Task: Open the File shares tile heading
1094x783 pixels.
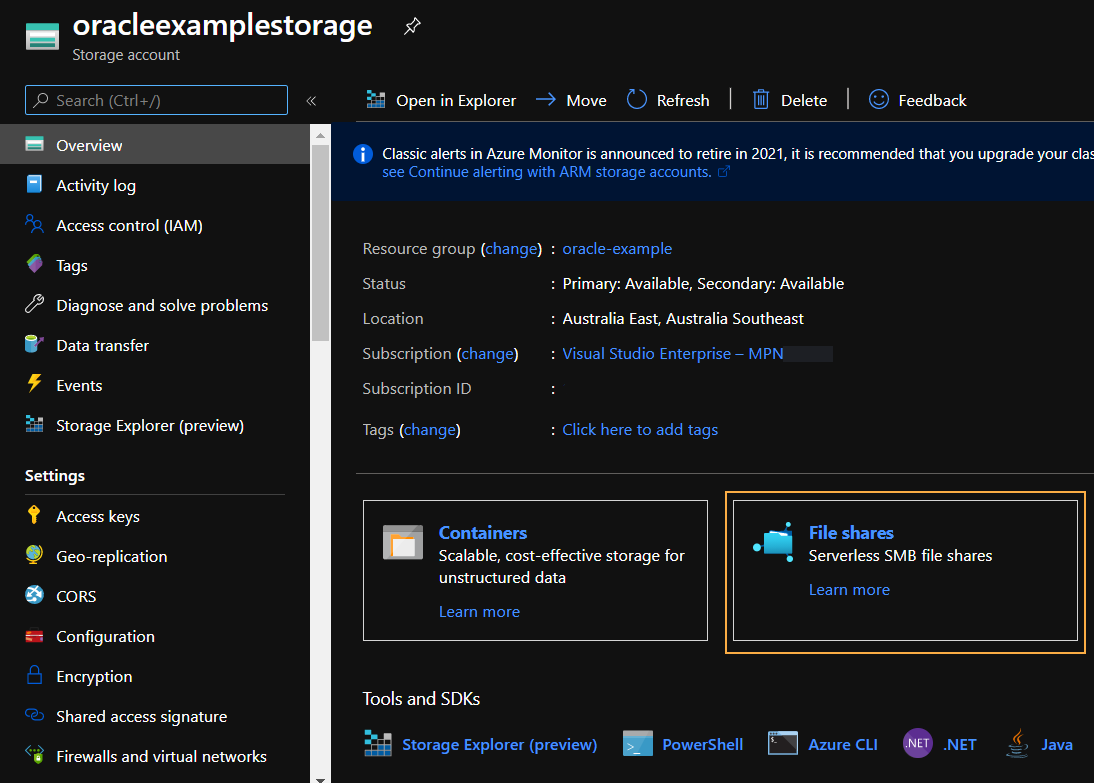Action: point(851,532)
